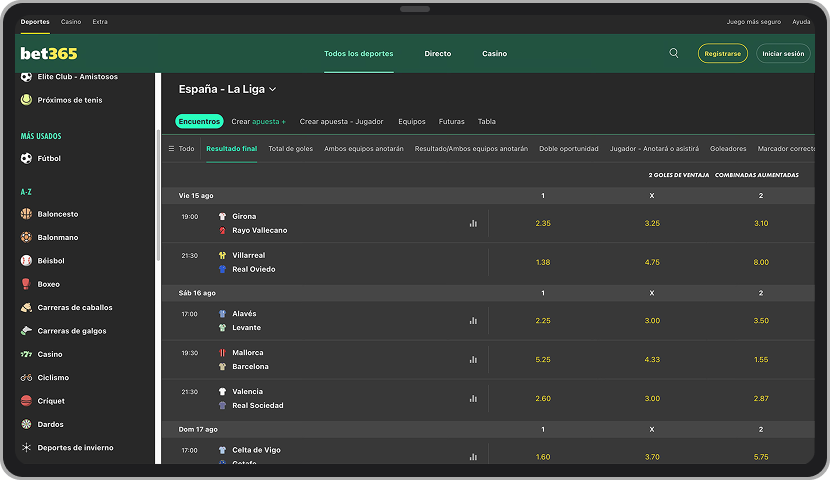Select Goleadores market tab

728,149
